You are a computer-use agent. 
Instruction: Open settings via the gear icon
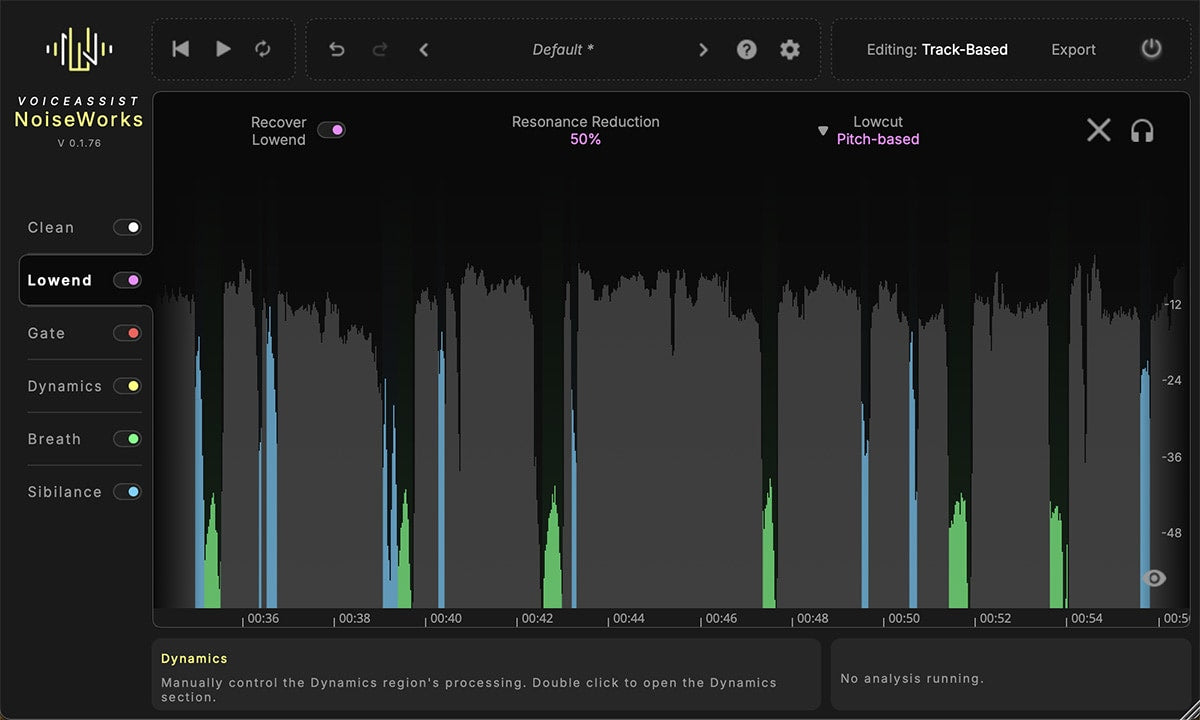[790, 49]
